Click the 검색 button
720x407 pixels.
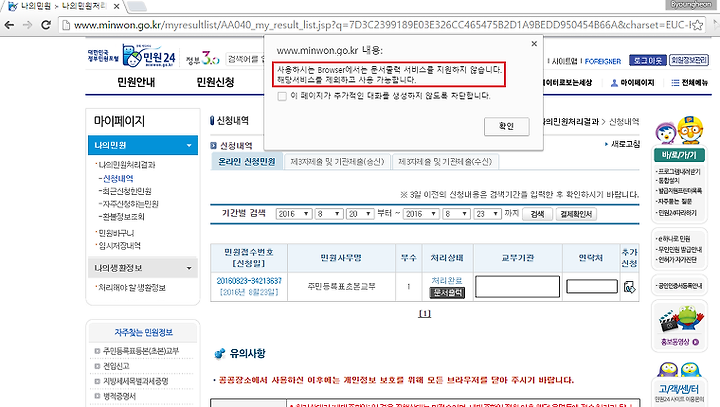[537, 214]
